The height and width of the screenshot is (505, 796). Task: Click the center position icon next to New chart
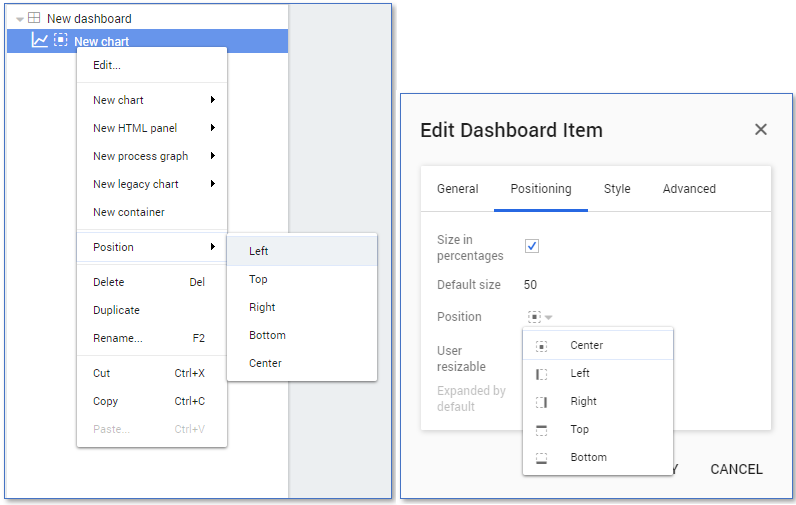point(61,41)
